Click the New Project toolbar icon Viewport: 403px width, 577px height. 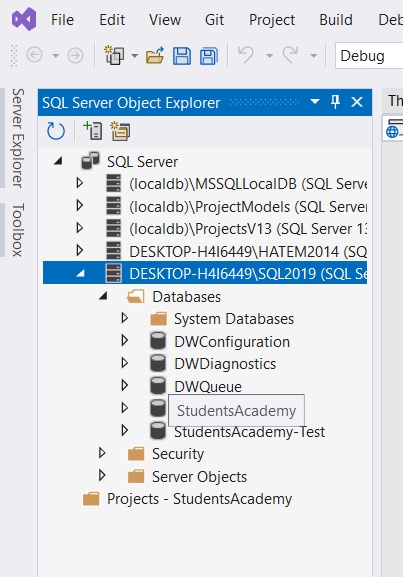pyautogui.click(x=114, y=56)
